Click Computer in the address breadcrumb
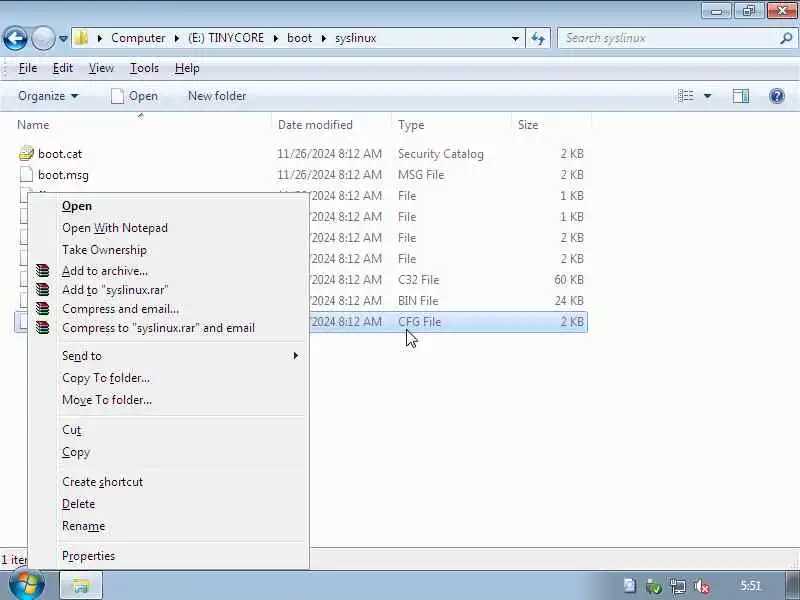Screen dimensions: 800x600 (138, 38)
